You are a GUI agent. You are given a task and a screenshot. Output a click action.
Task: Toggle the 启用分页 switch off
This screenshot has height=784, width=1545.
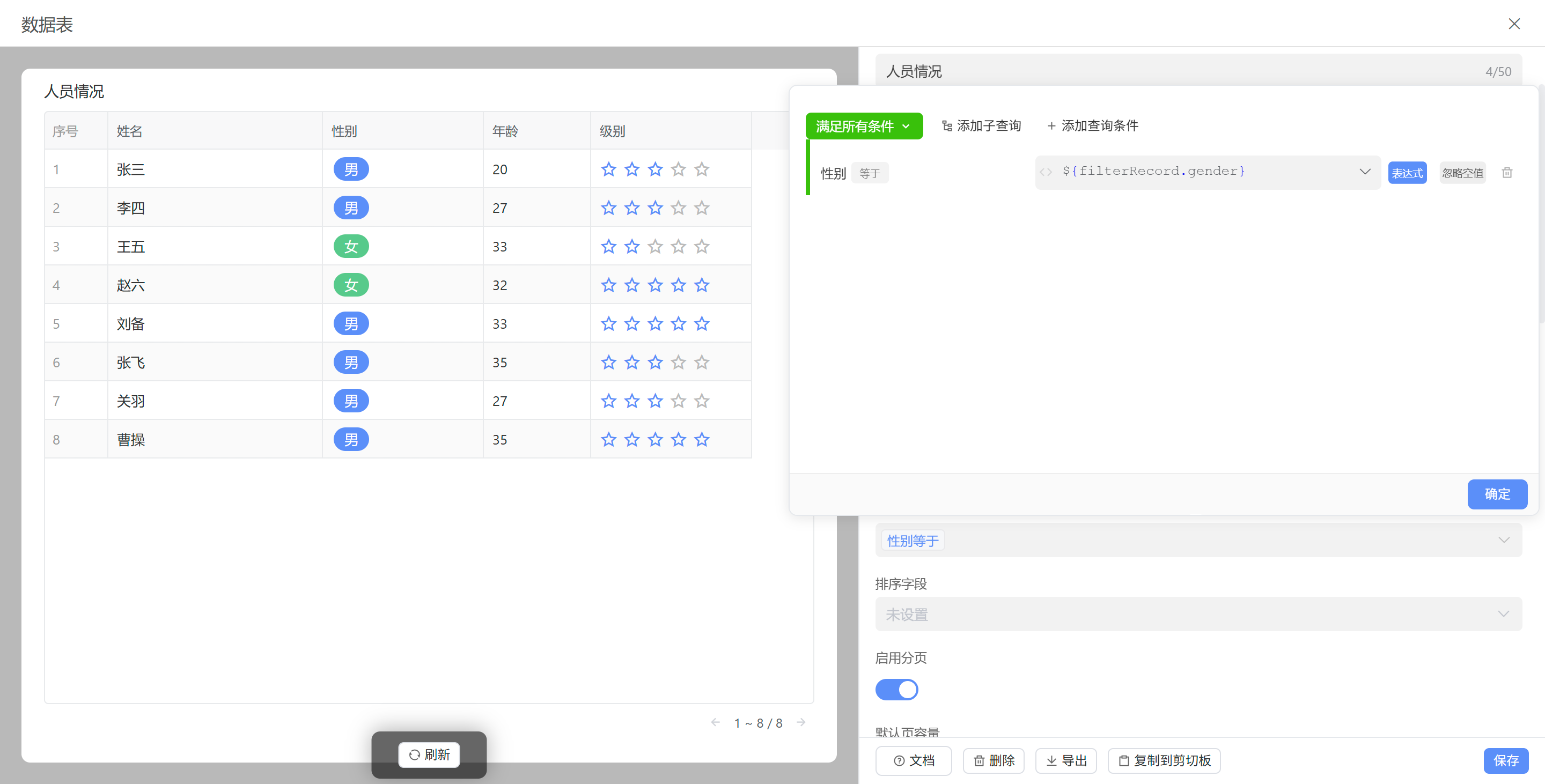tap(896, 689)
